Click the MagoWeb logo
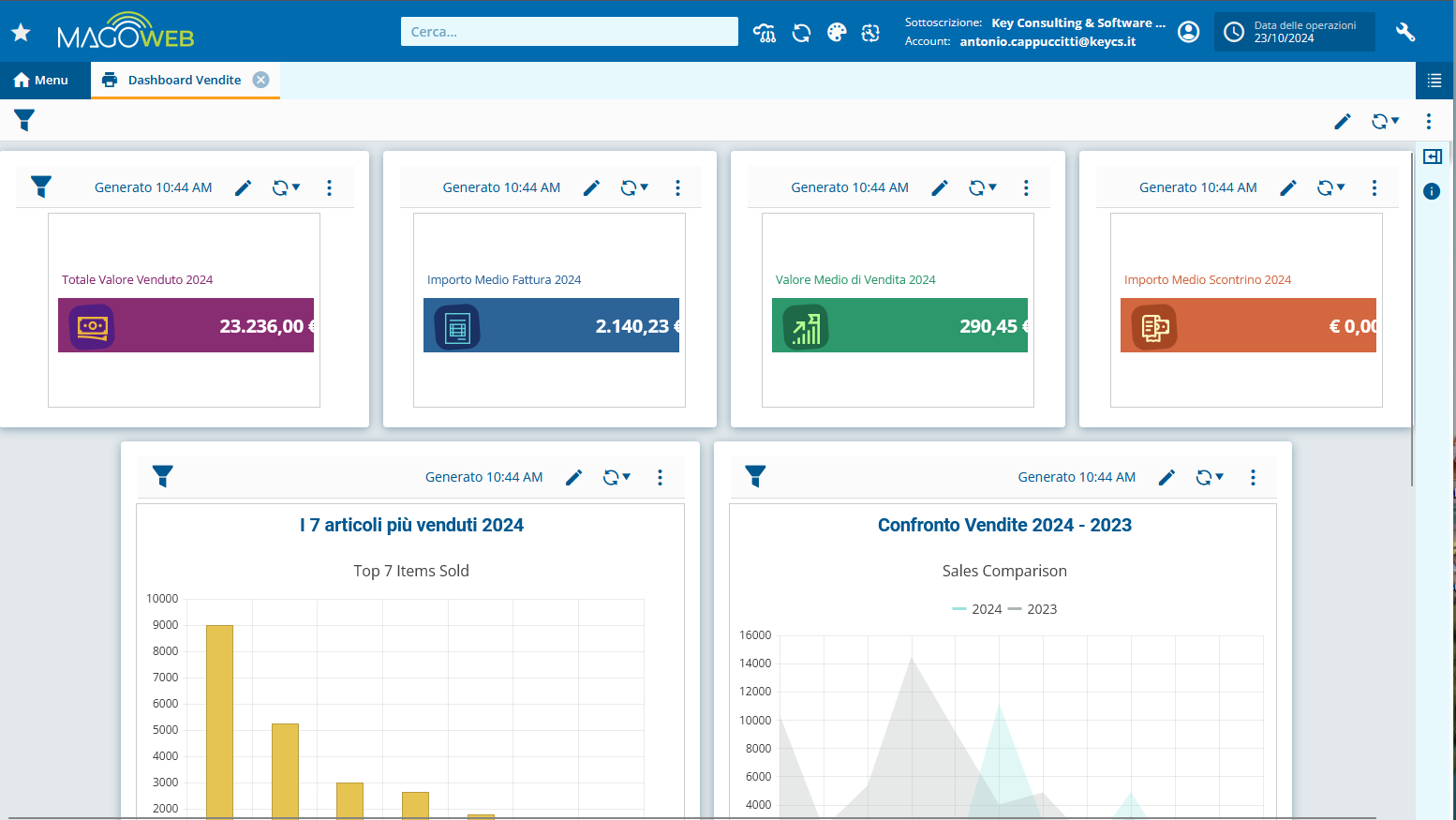Image resolution: width=1456 pixels, height=820 pixels. [126, 31]
